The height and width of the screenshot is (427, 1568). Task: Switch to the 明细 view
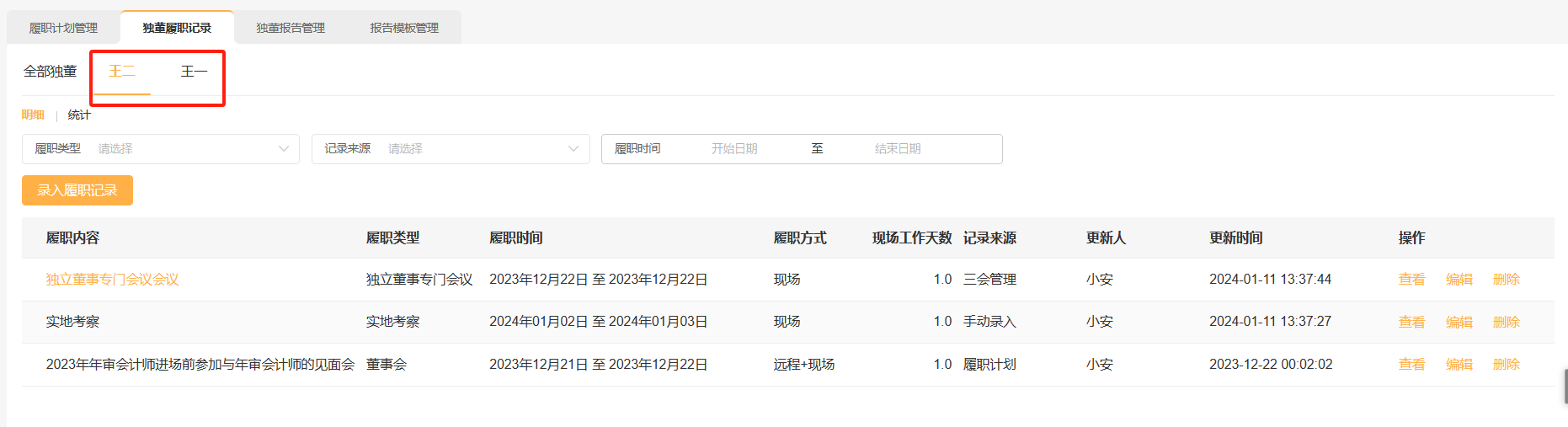33,115
